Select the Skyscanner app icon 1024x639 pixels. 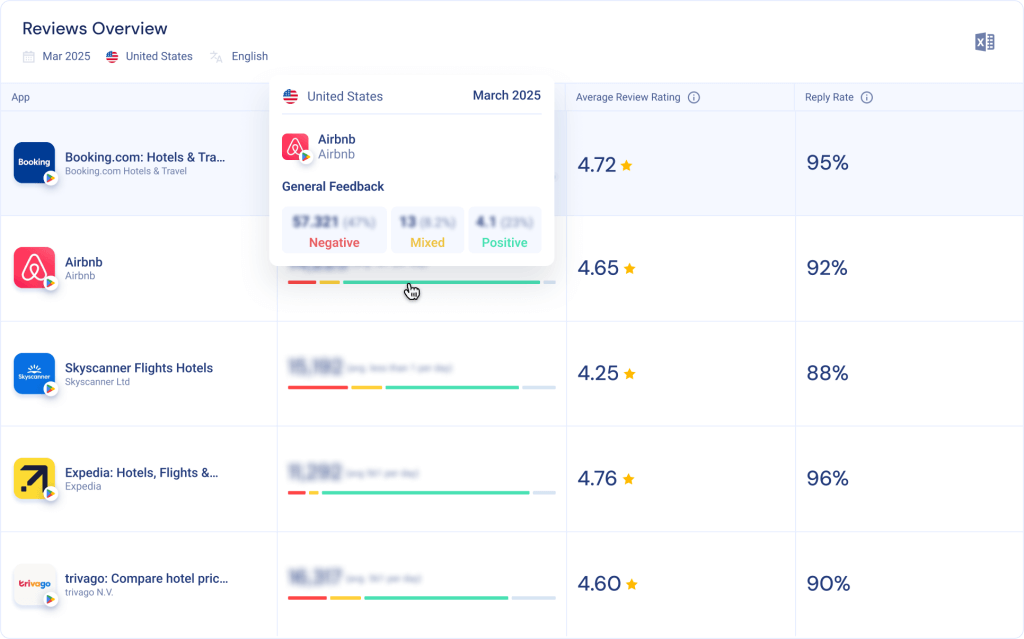pos(34,373)
